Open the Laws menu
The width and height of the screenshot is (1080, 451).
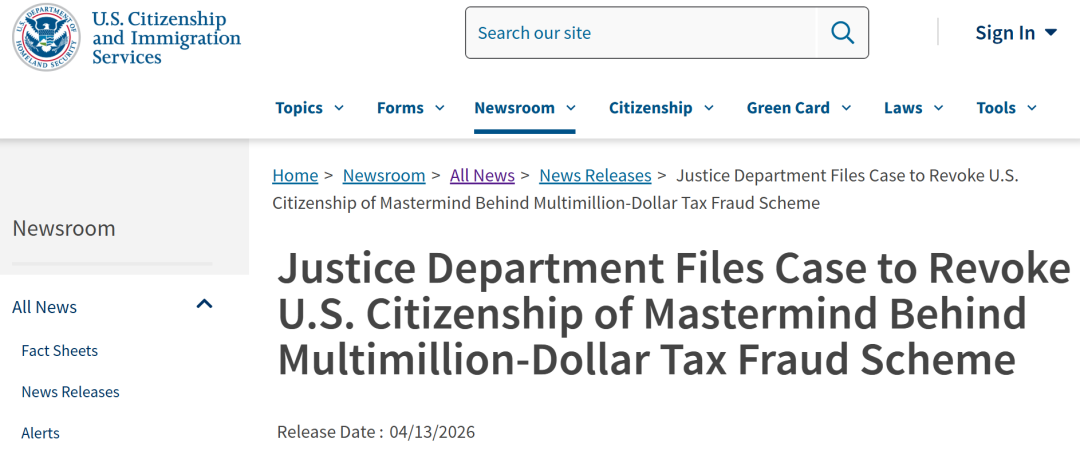pos(913,108)
